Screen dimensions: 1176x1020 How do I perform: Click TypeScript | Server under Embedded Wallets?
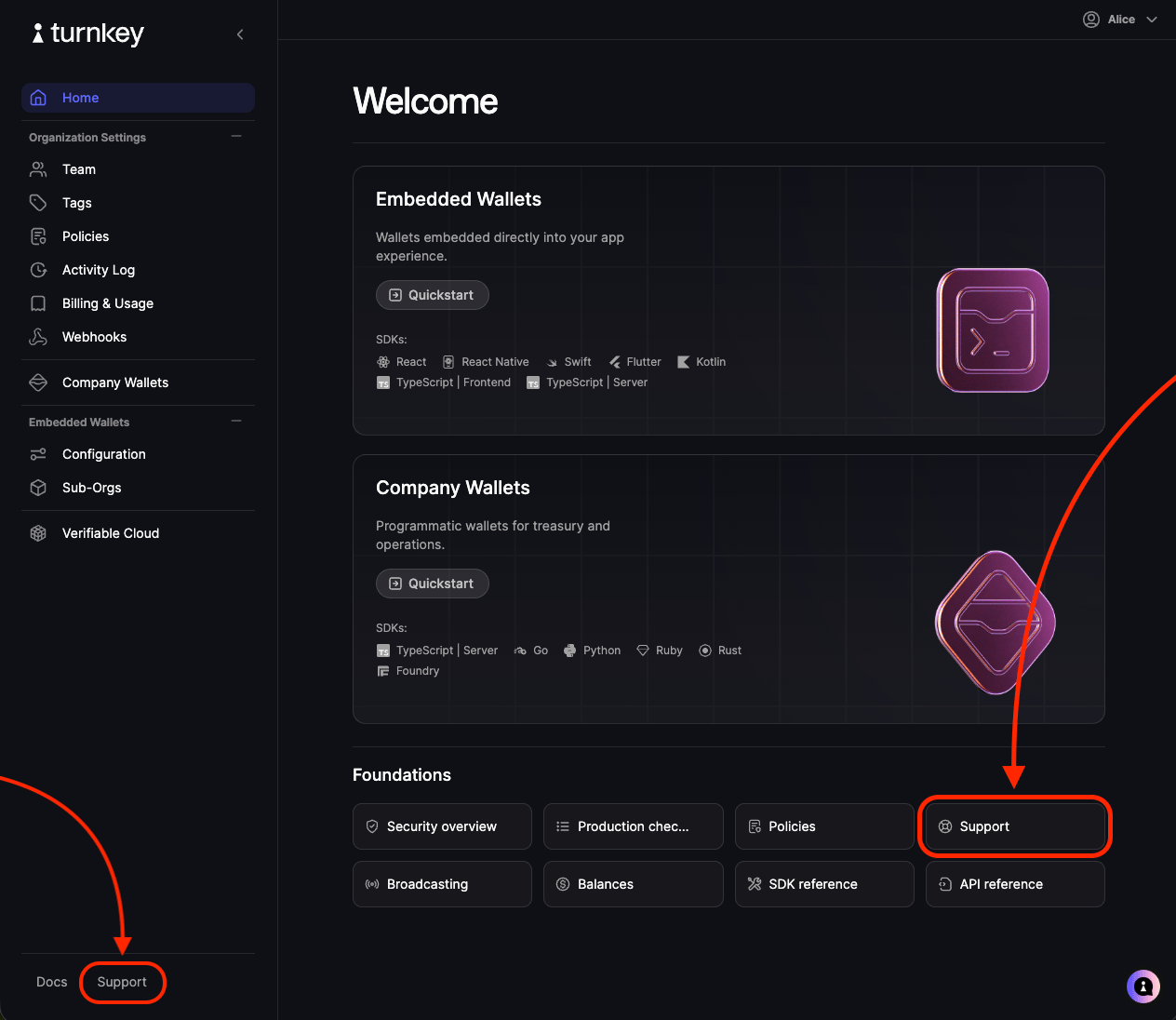point(587,382)
